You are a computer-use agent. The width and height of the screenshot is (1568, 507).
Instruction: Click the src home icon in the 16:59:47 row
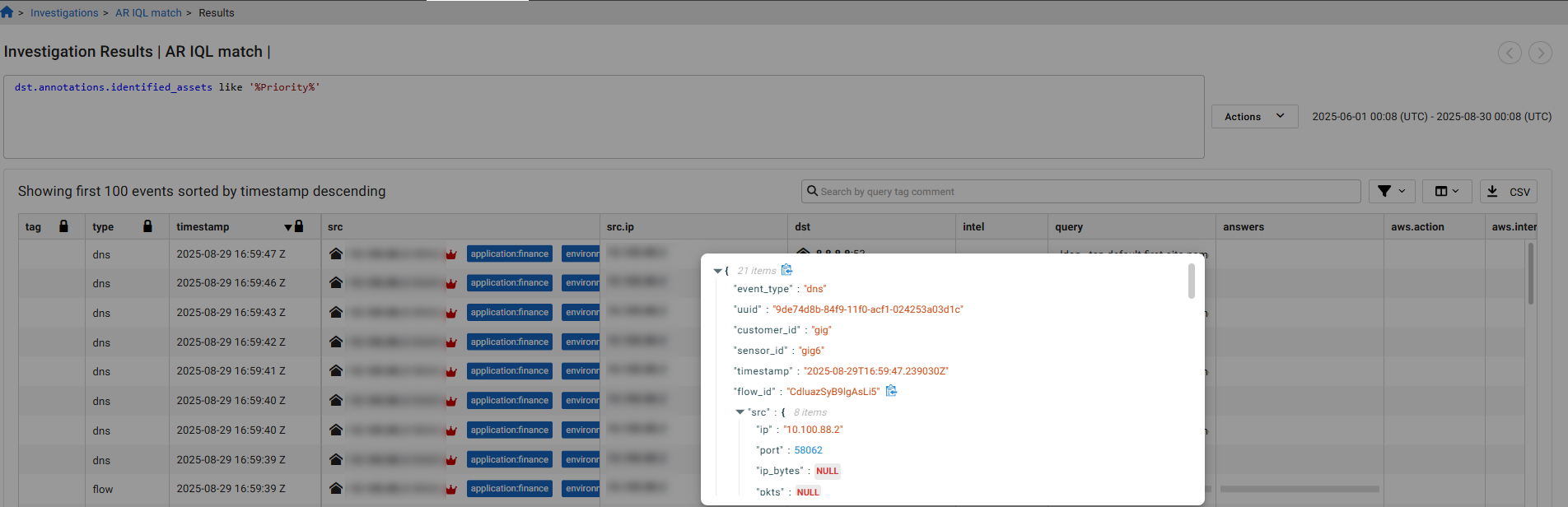point(336,254)
